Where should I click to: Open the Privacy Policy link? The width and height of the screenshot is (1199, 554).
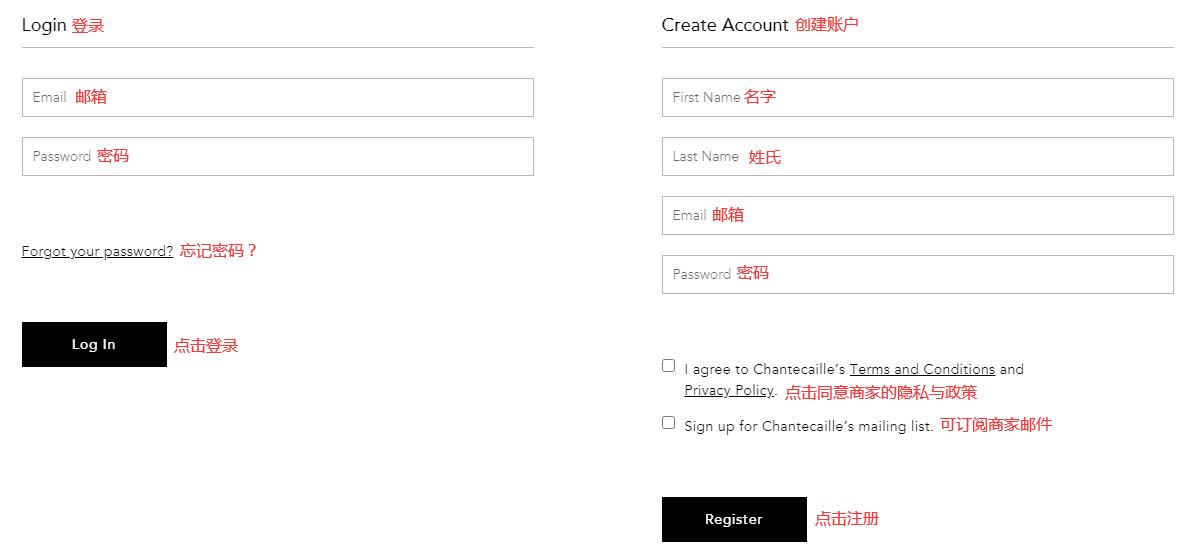(729, 390)
